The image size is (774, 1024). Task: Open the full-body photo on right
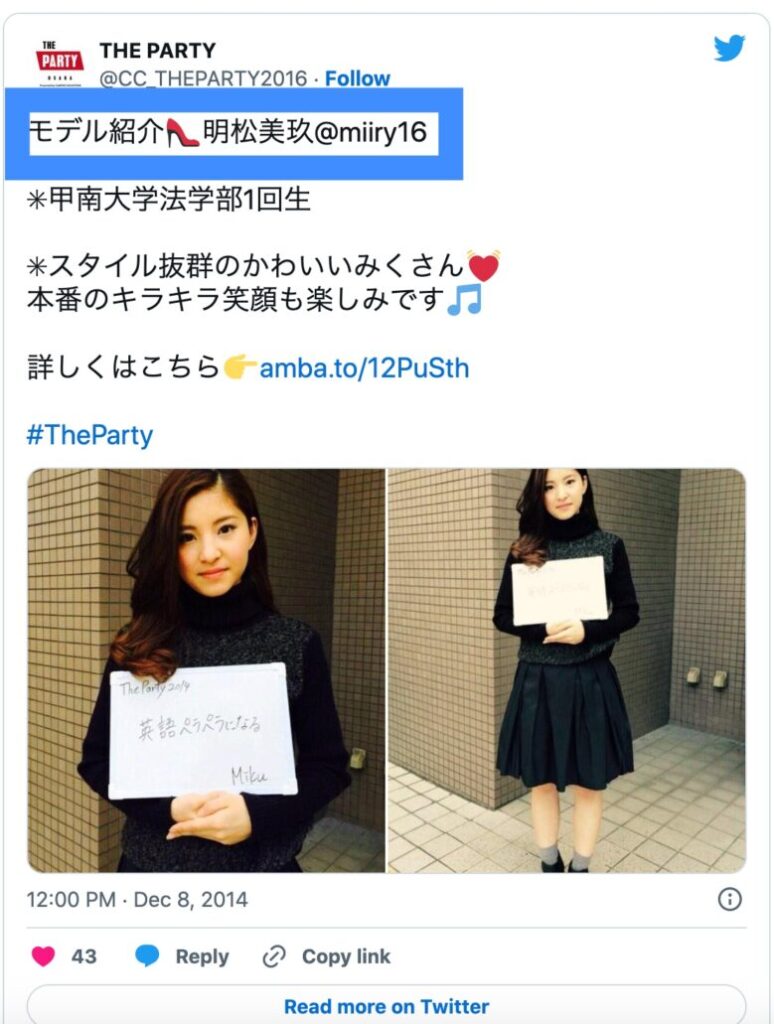coord(567,670)
